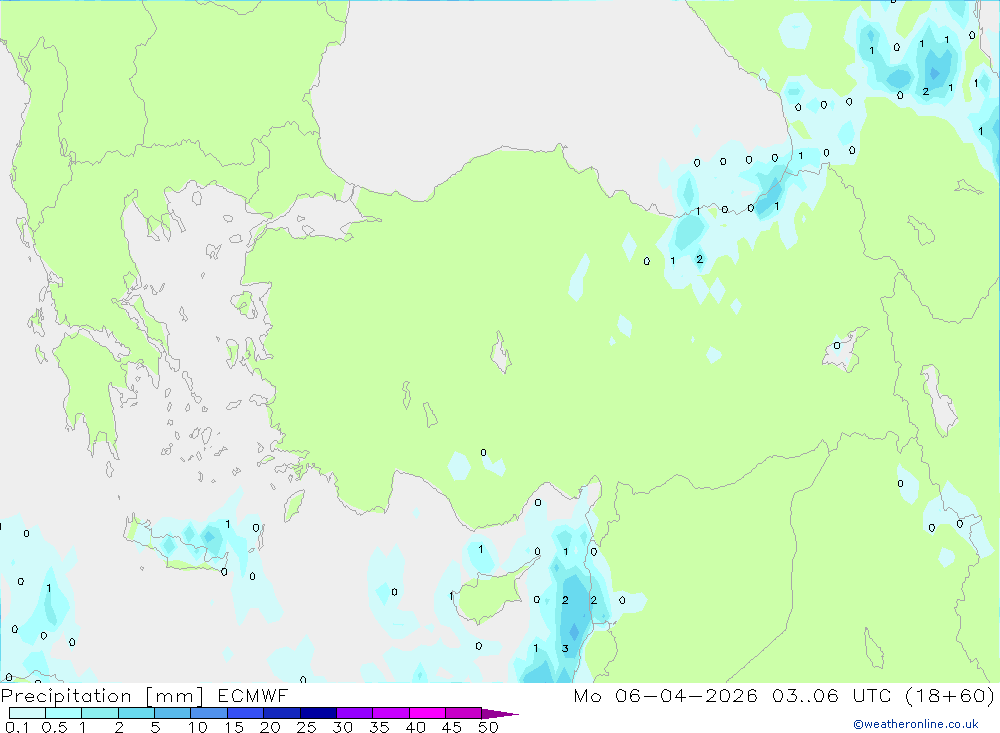Click the legend scale label '15'
Screen dimensions: 1000x733
pos(234,727)
